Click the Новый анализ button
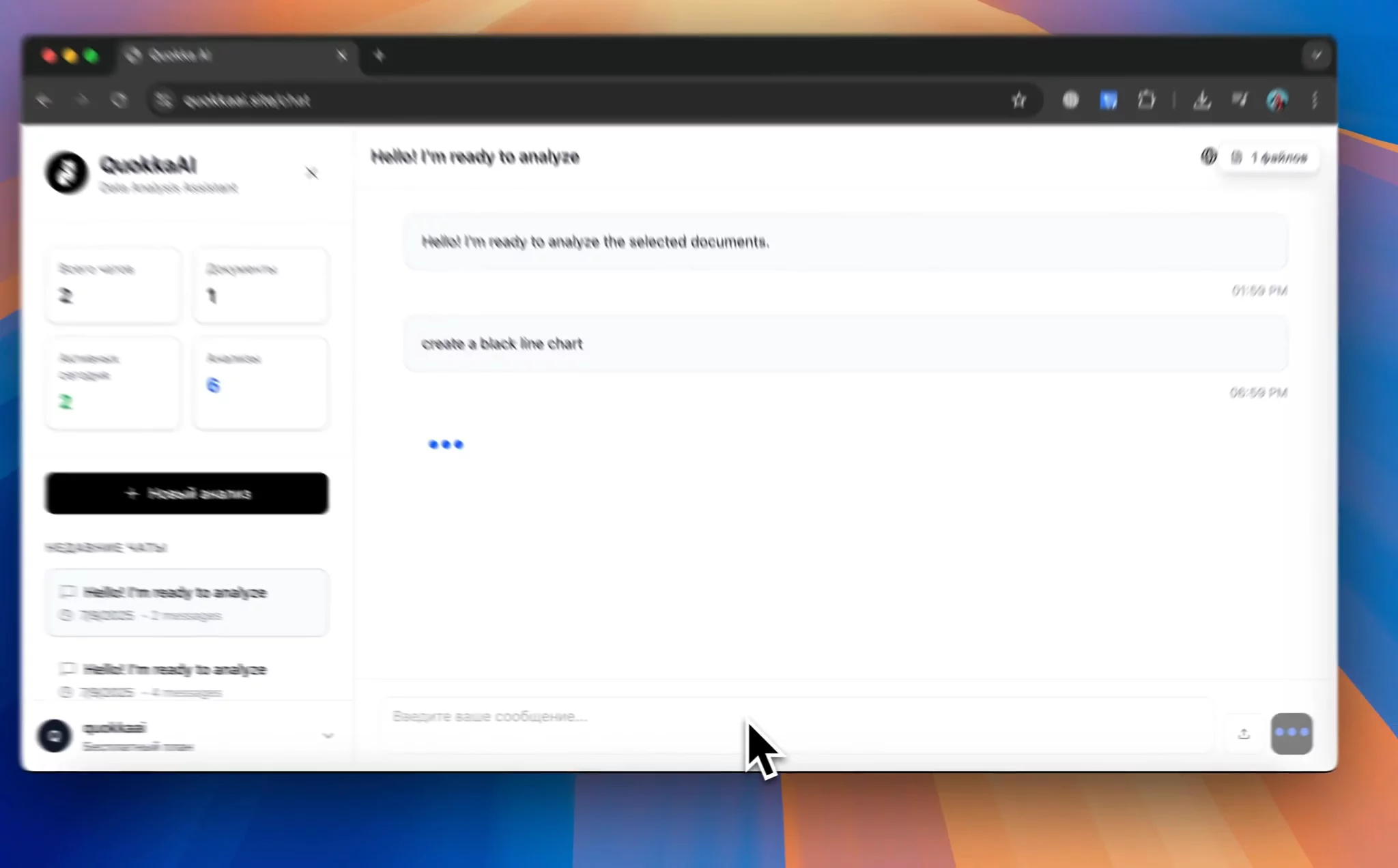 pyautogui.click(x=186, y=493)
